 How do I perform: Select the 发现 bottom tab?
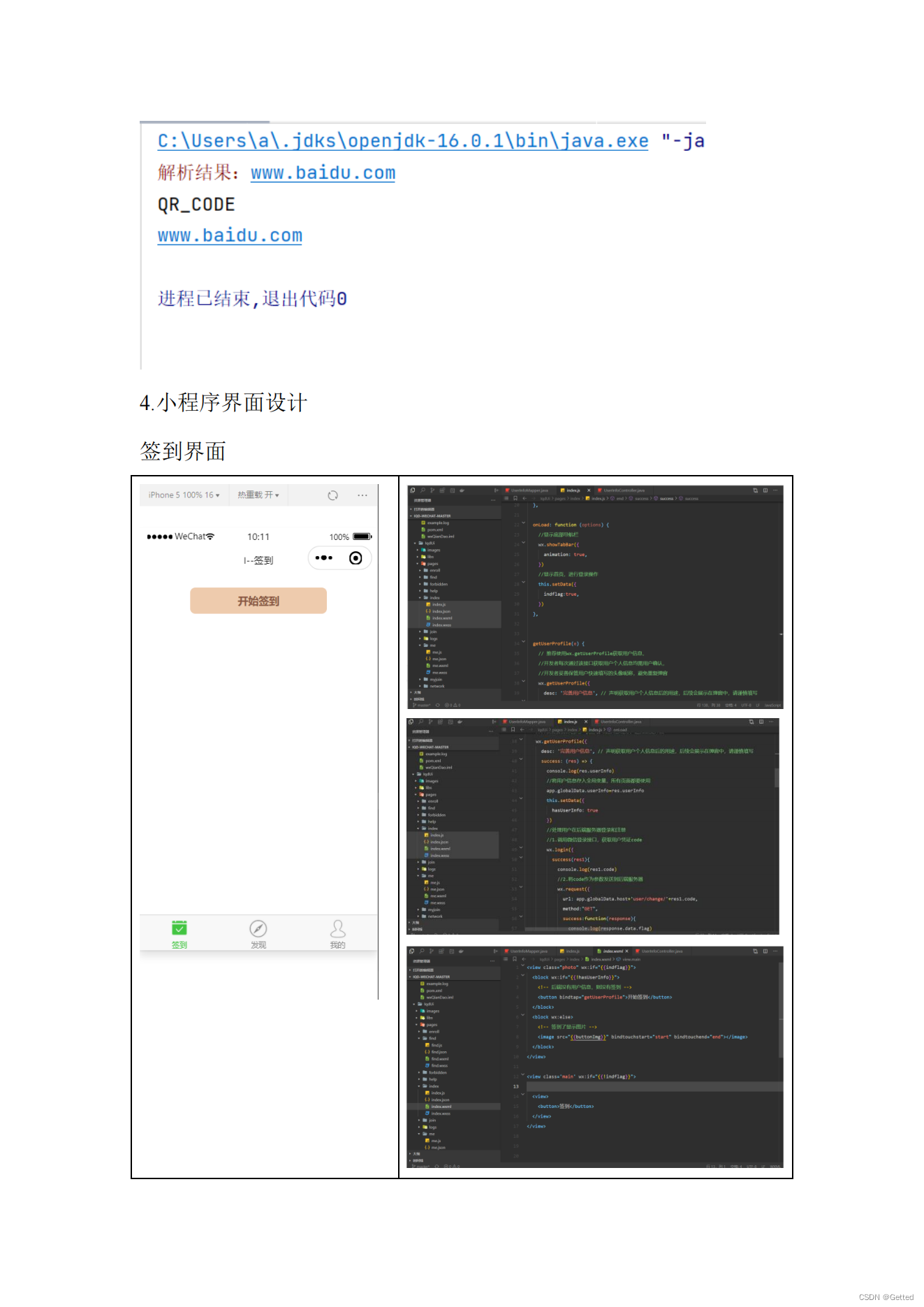[258, 934]
